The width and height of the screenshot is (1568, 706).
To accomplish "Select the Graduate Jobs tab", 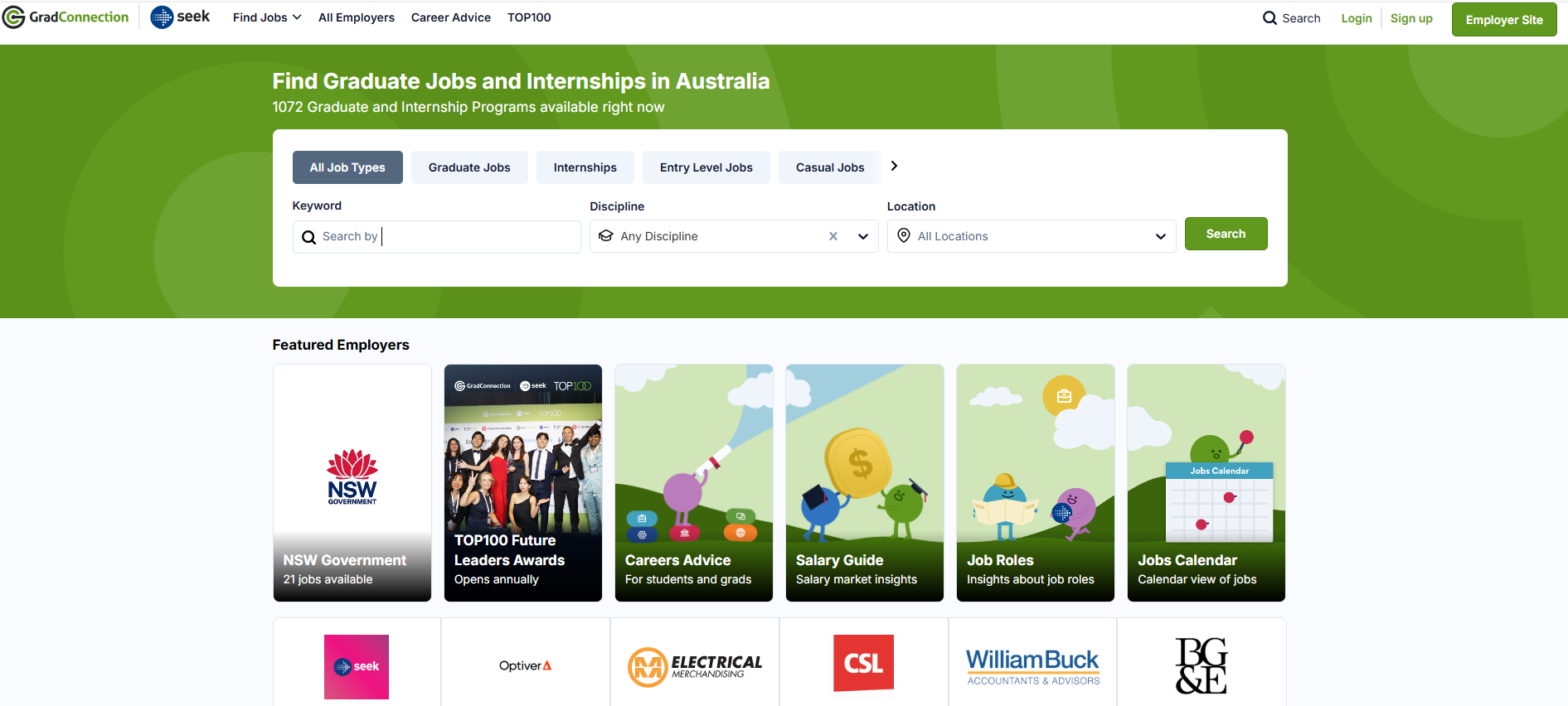I will [469, 167].
